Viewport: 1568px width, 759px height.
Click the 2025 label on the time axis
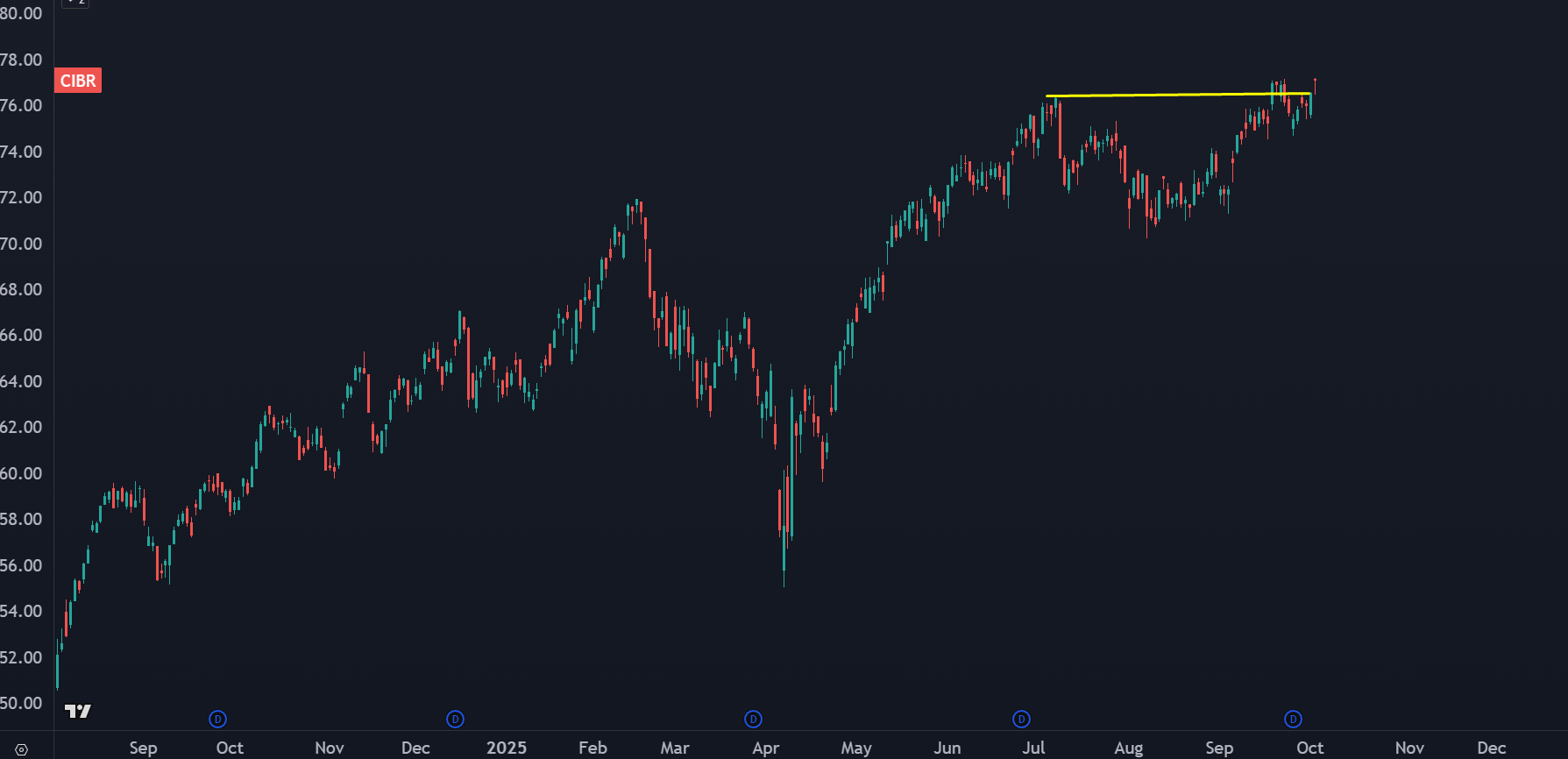click(x=507, y=748)
